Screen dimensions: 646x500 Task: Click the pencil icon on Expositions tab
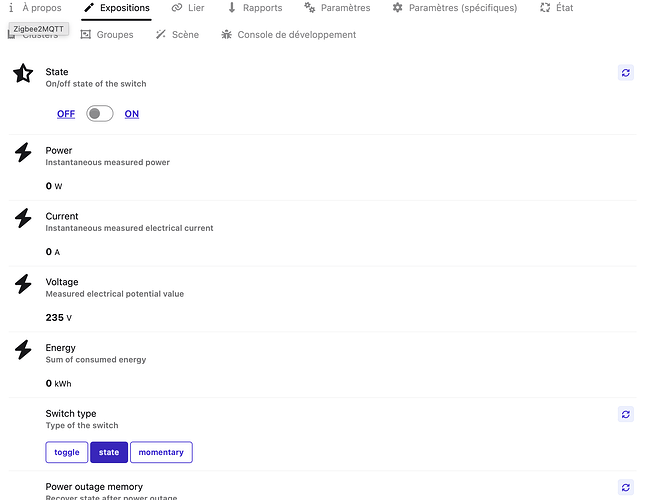[x=89, y=7]
